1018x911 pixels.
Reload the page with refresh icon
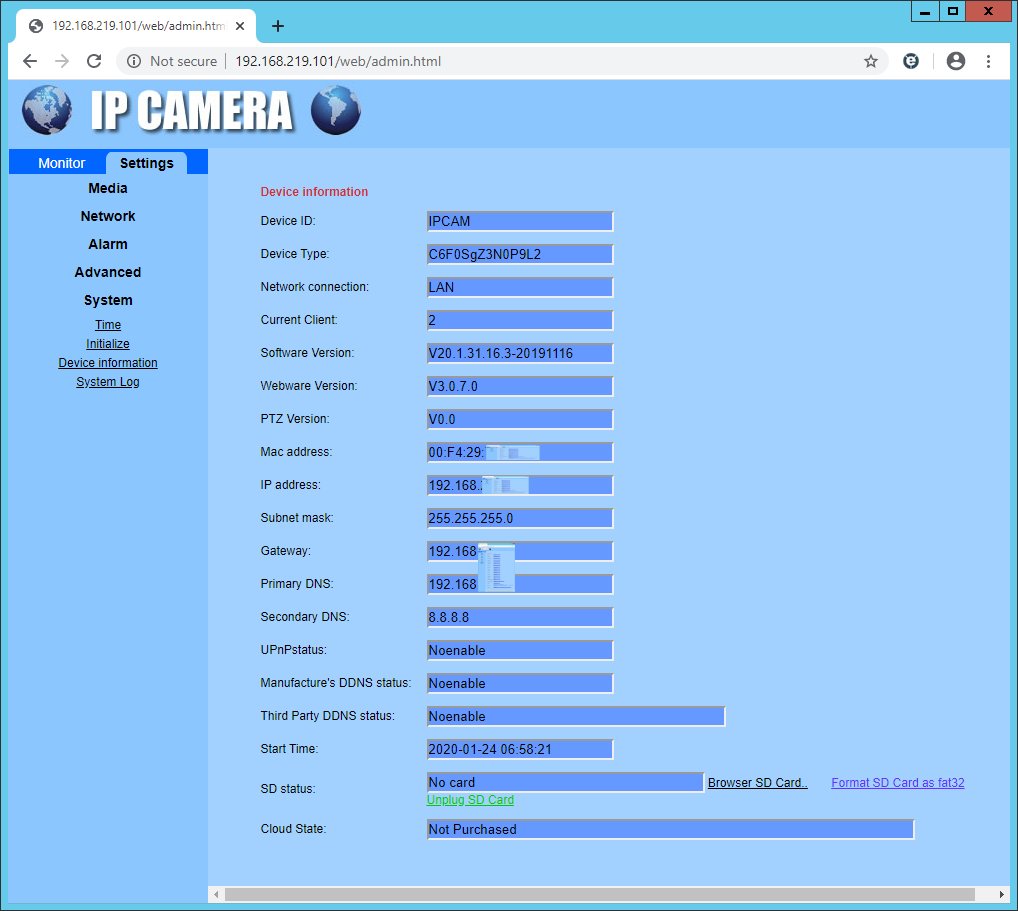tap(94, 61)
